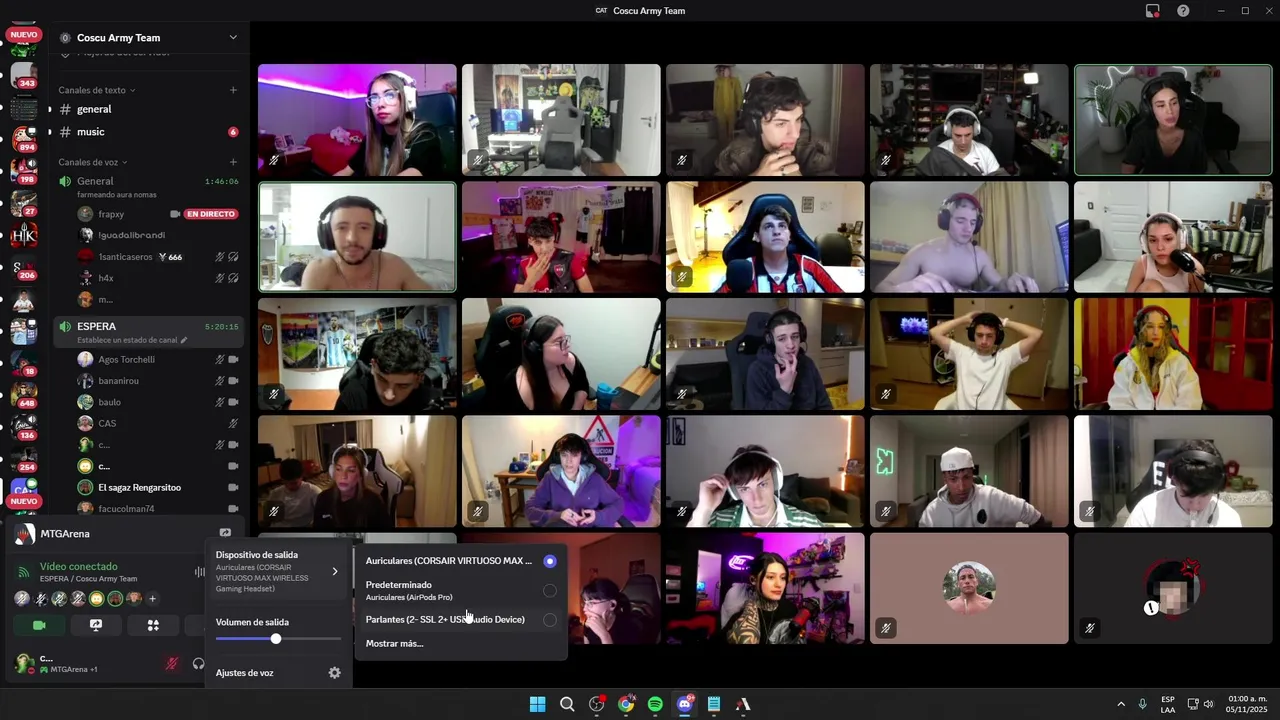Expand Coscu Army Team server menu
Viewport: 1280px width, 720px height.
tap(233, 38)
